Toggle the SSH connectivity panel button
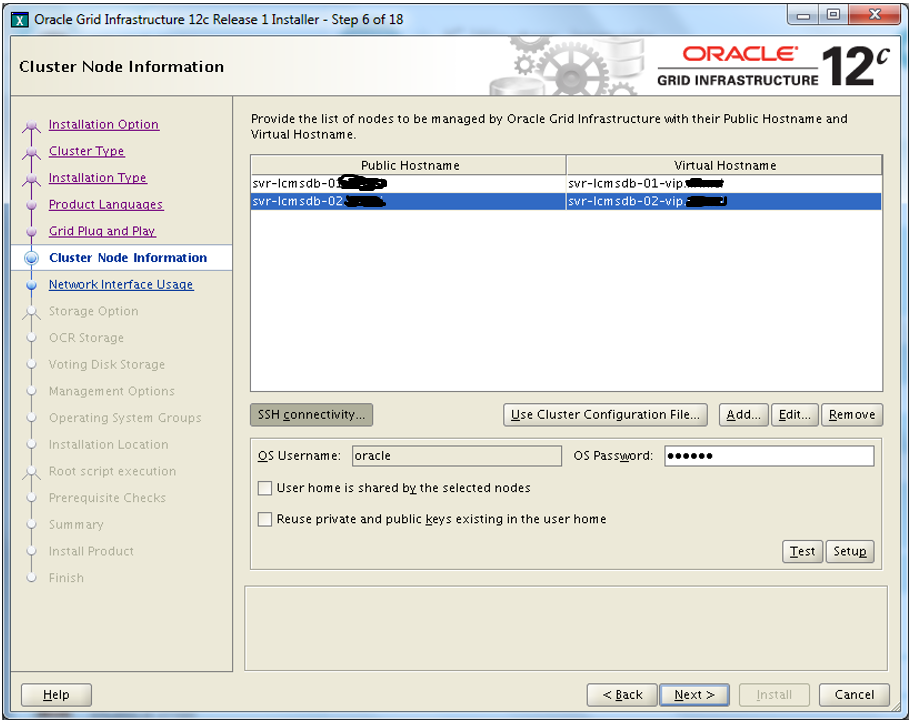Image resolution: width=912 pixels, height=722 pixels. pyautogui.click(x=311, y=415)
